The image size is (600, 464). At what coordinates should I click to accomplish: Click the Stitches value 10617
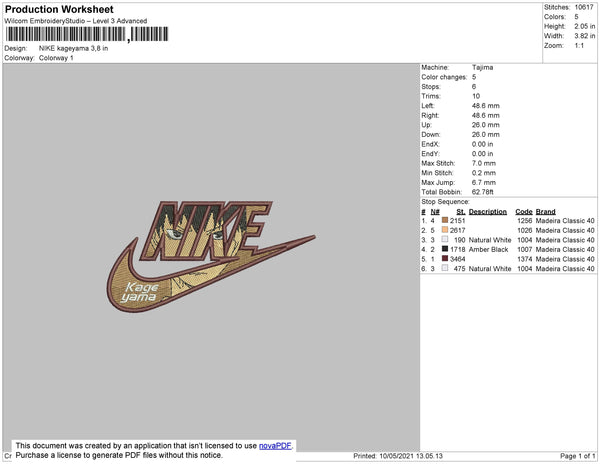[x=584, y=7]
